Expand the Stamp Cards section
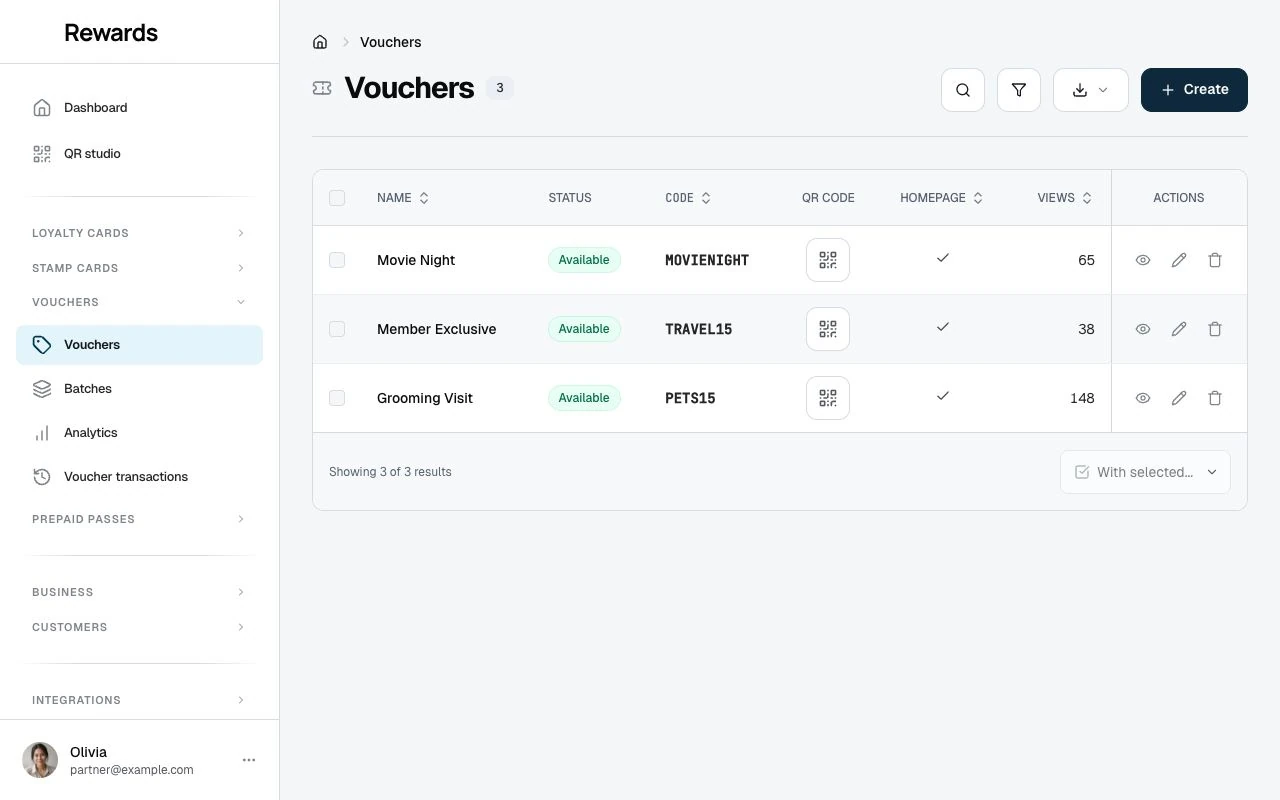The width and height of the screenshot is (1280, 800). coord(139,268)
